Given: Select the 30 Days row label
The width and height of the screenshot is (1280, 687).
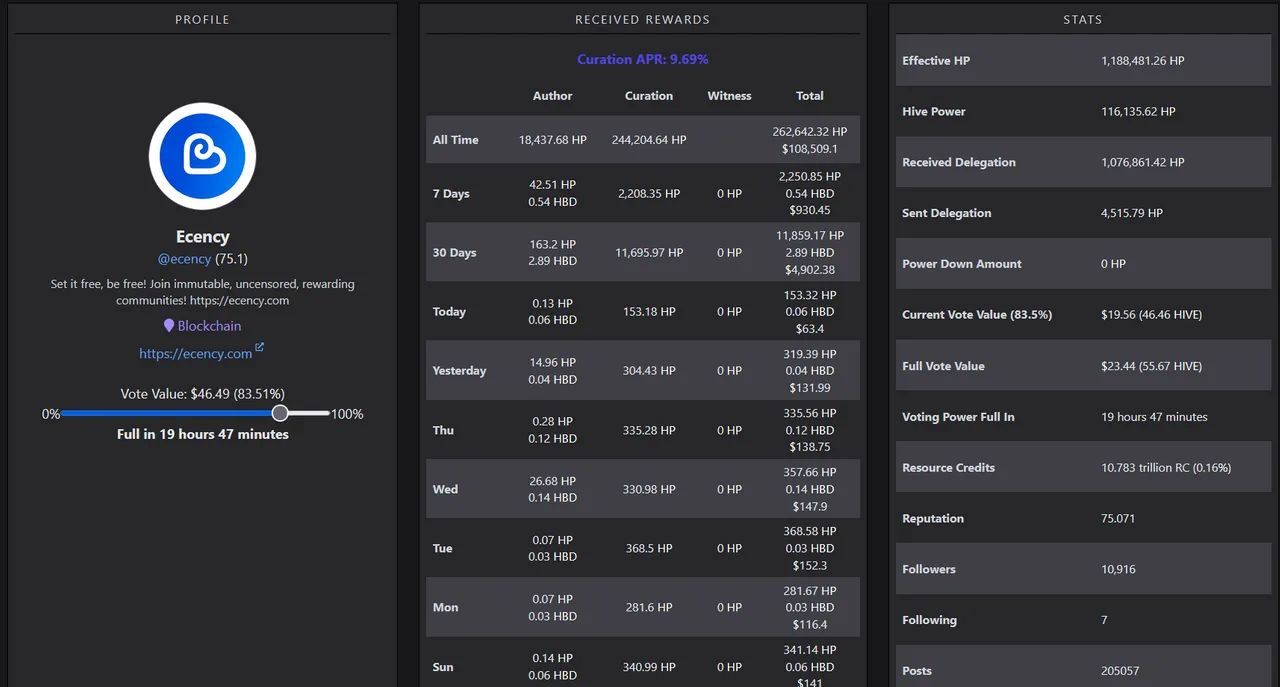Looking at the screenshot, I should [x=454, y=253].
